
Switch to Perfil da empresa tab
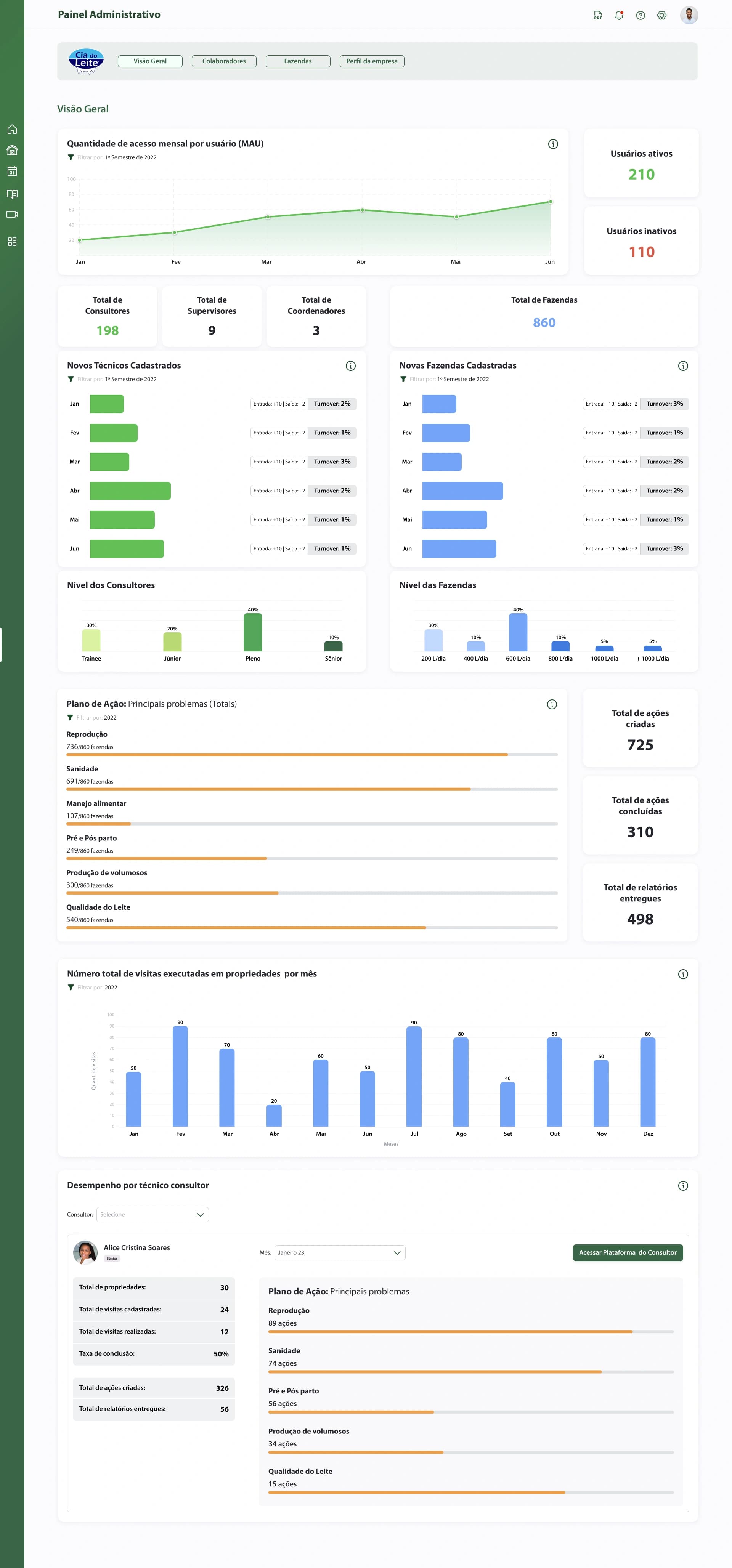pos(371,61)
